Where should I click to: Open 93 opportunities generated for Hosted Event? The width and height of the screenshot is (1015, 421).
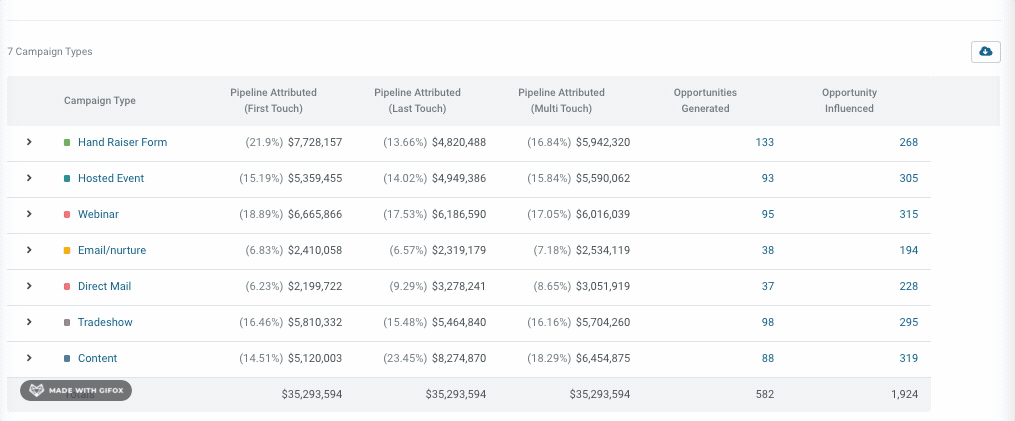click(x=768, y=178)
